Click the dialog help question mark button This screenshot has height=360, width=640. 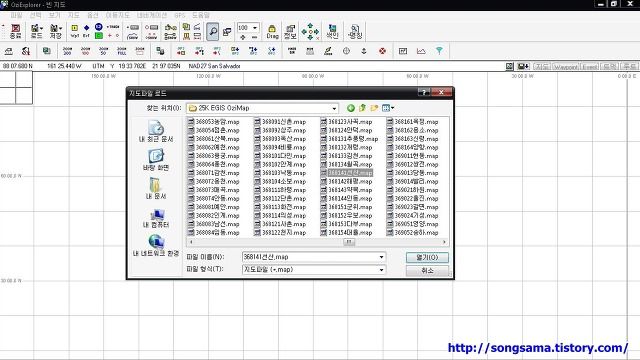point(423,93)
